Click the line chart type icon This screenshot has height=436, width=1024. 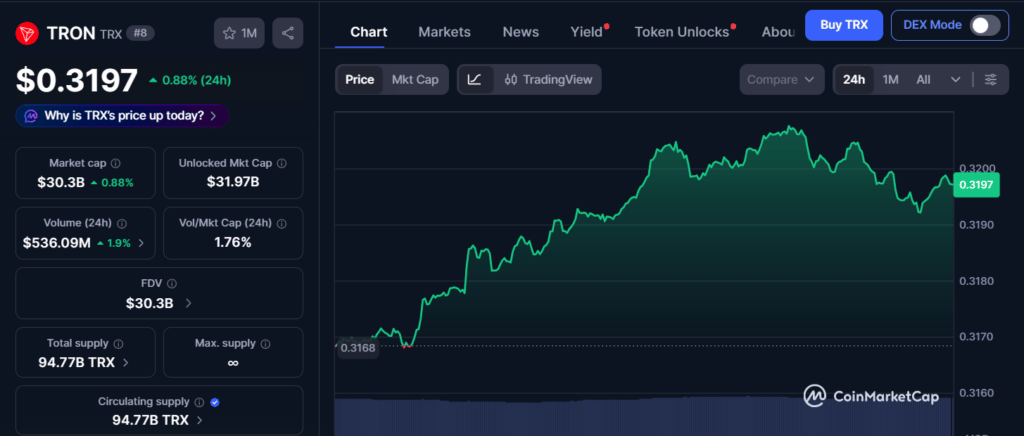coord(475,79)
